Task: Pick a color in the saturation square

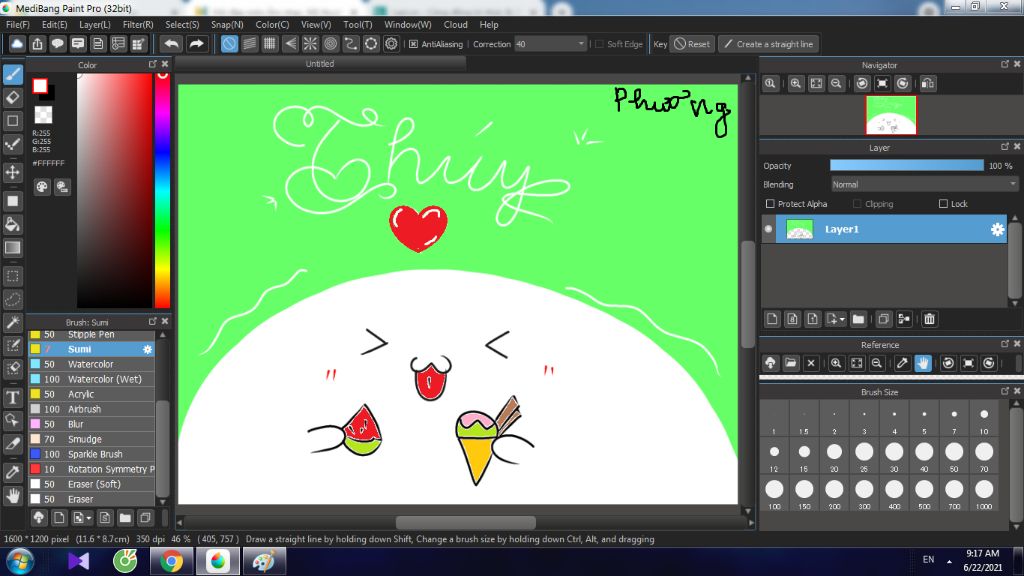Action: tap(114, 189)
